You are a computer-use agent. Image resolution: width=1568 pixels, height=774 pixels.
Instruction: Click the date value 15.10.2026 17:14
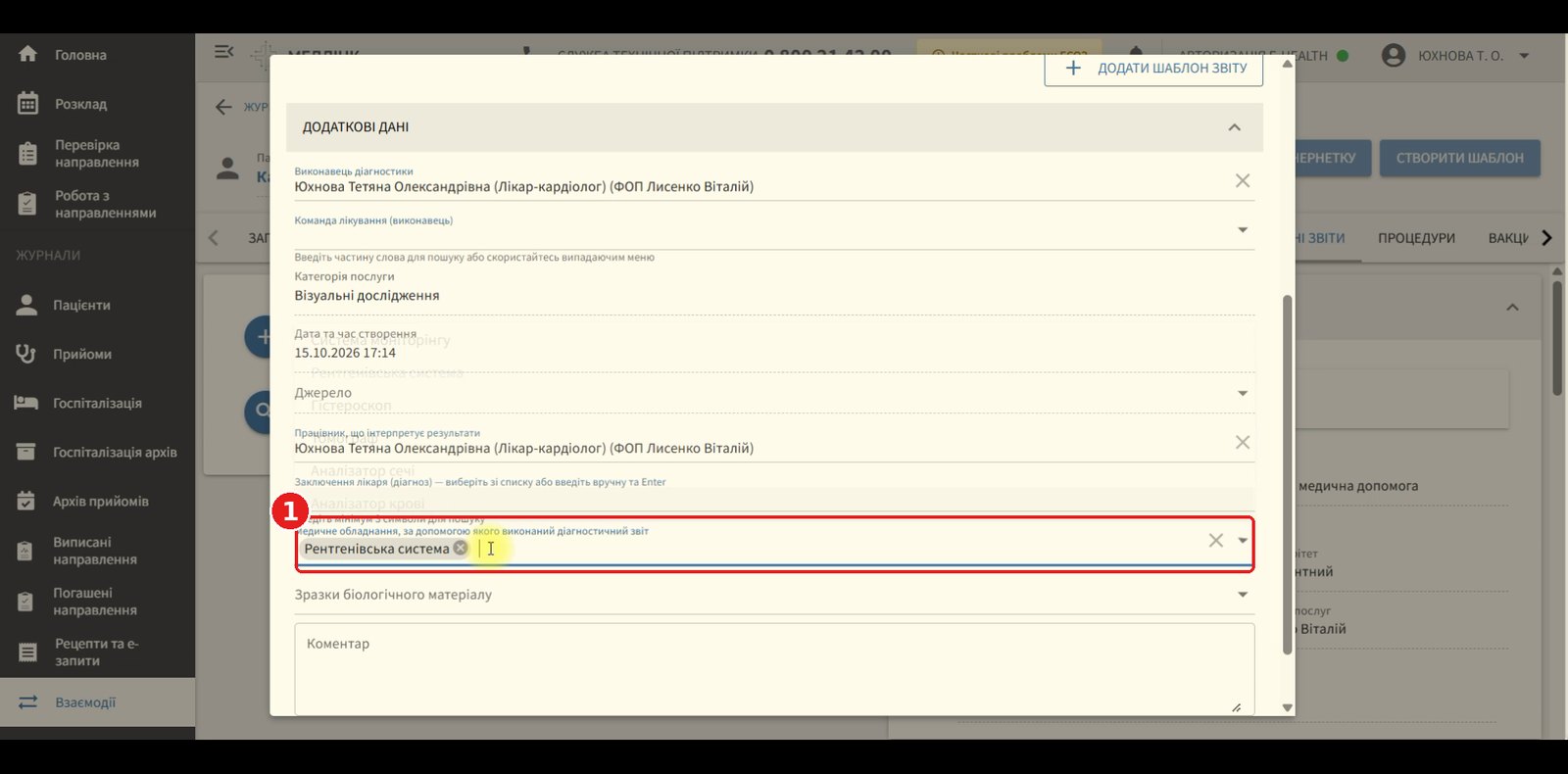tap(345, 353)
